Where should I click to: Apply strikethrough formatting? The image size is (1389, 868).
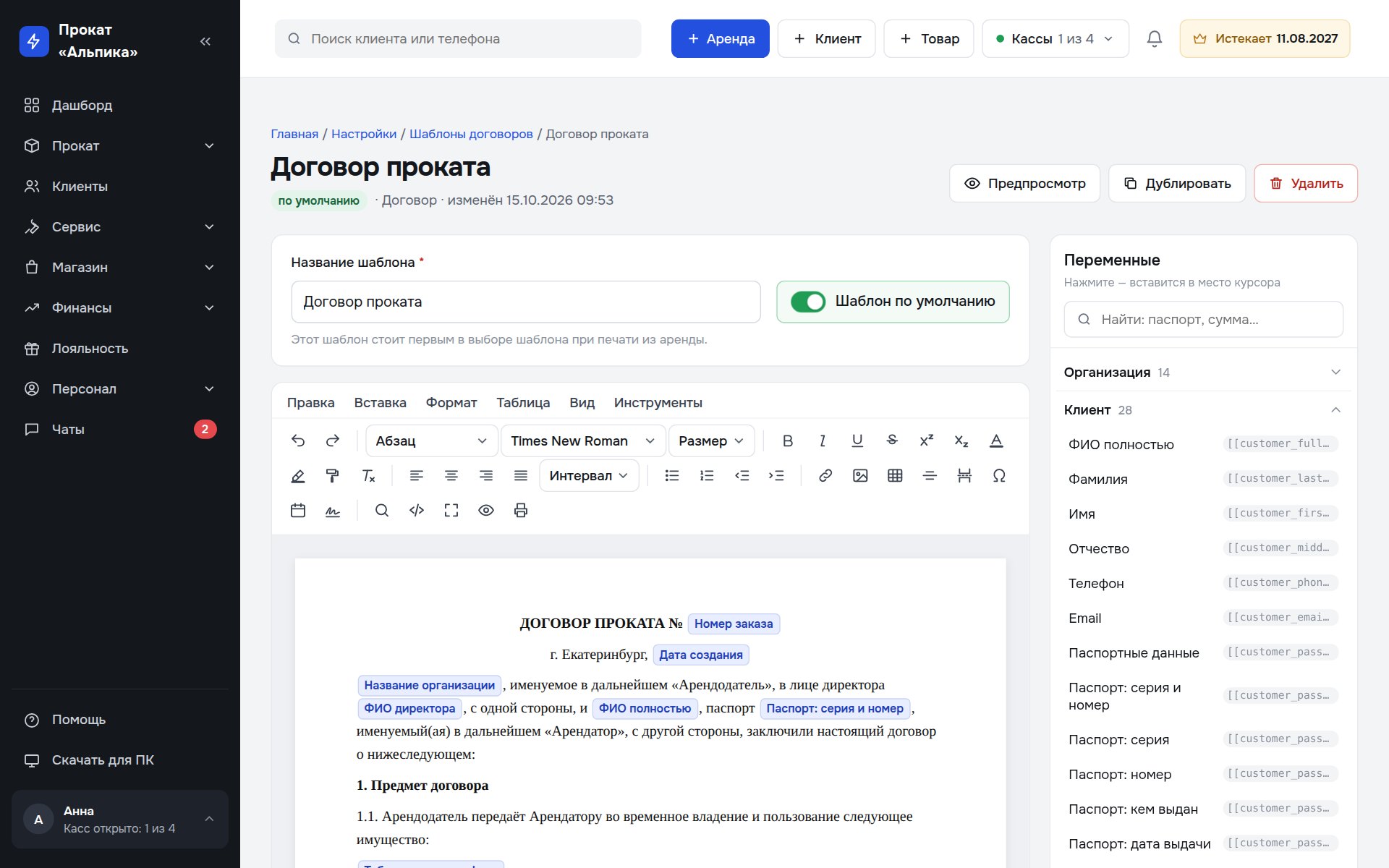[892, 441]
